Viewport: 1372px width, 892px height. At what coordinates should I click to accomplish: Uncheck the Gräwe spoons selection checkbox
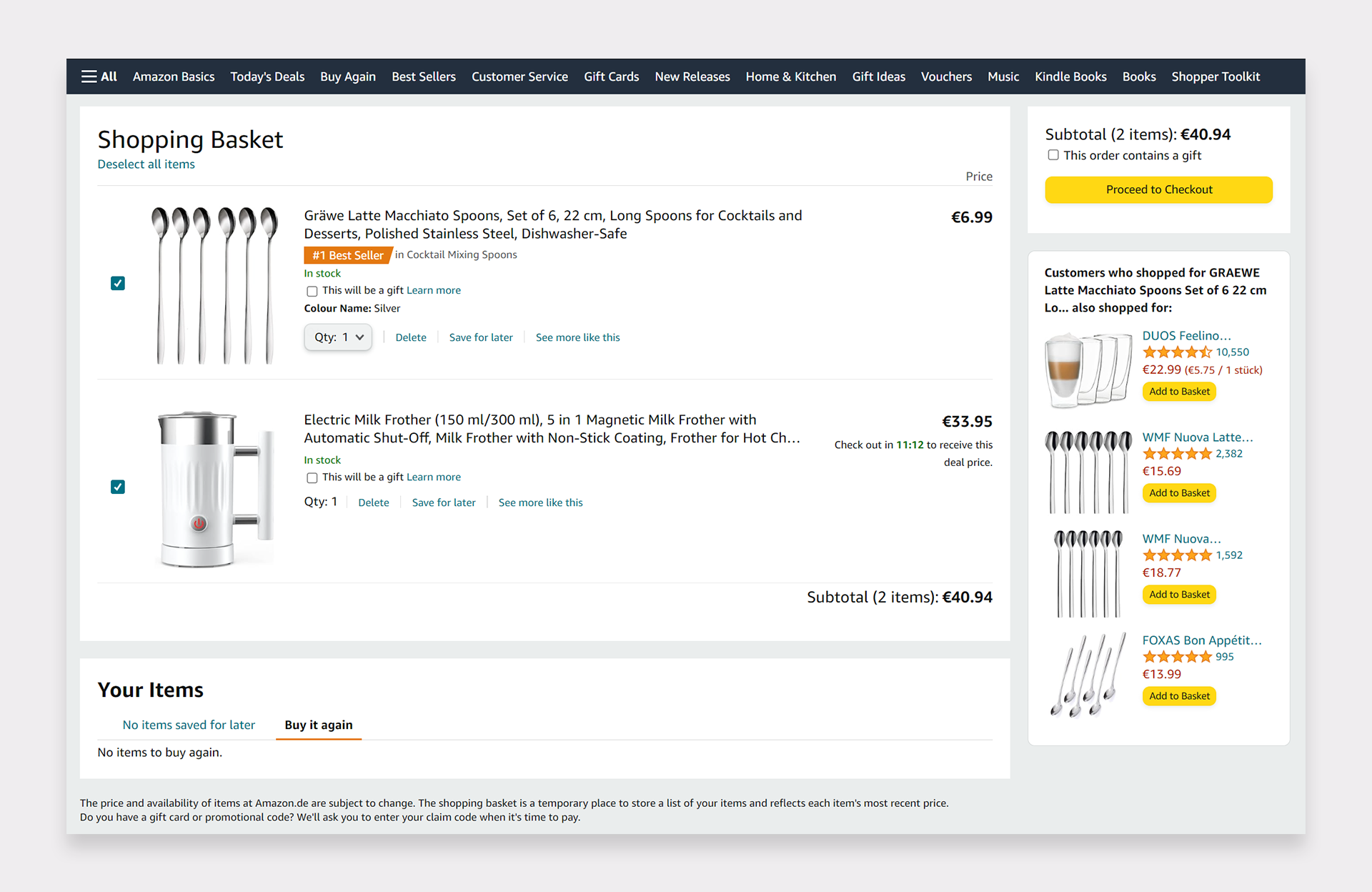[x=118, y=284]
